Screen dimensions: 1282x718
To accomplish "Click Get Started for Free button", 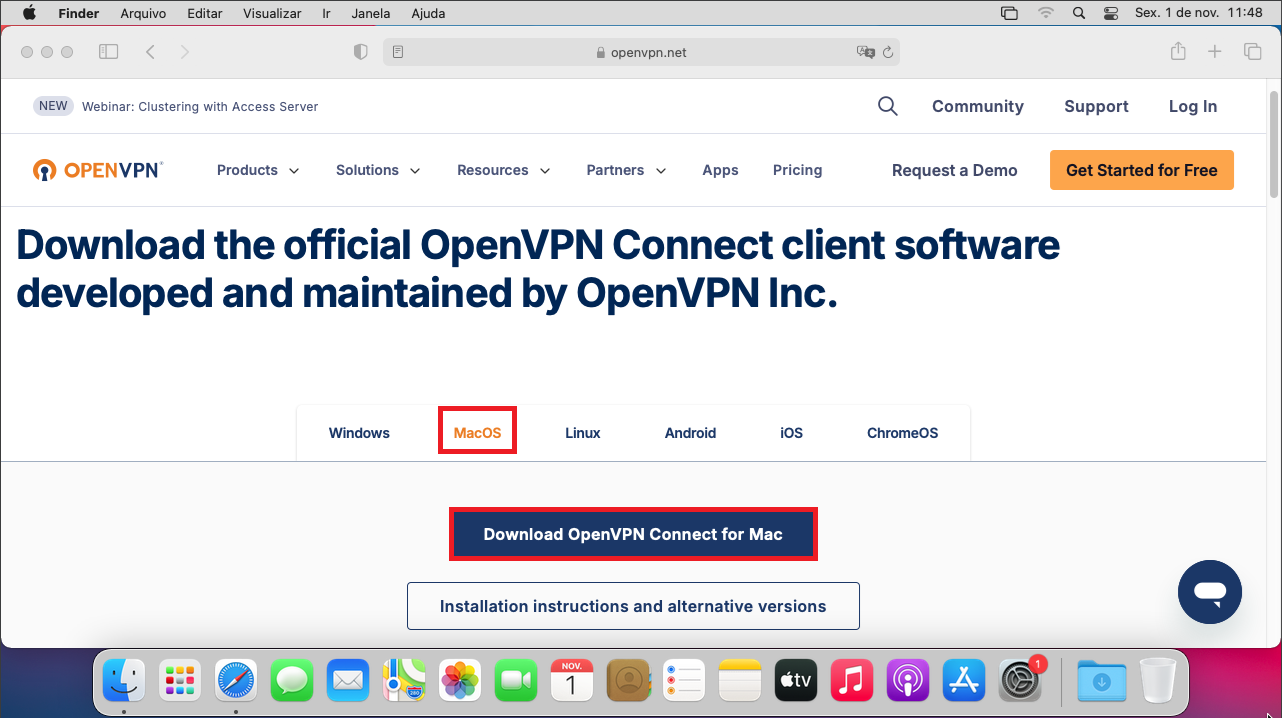I will (1141, 170).
